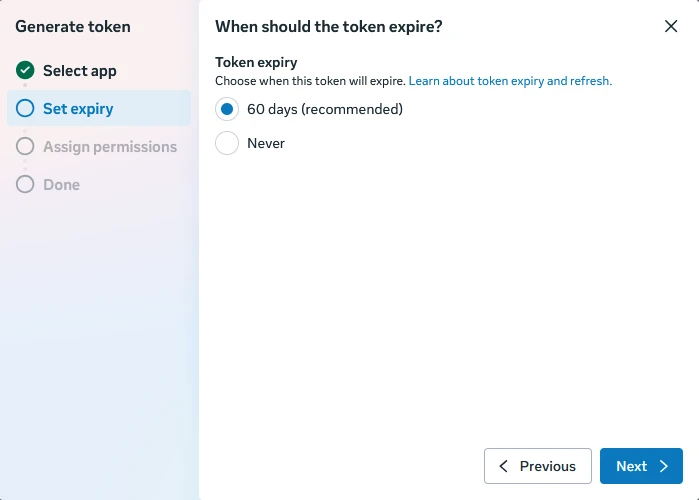This screenshot has height=500, width=699.
Task: Click the green checkmark icon beside Select app
Action: click(x=25, y=70)
